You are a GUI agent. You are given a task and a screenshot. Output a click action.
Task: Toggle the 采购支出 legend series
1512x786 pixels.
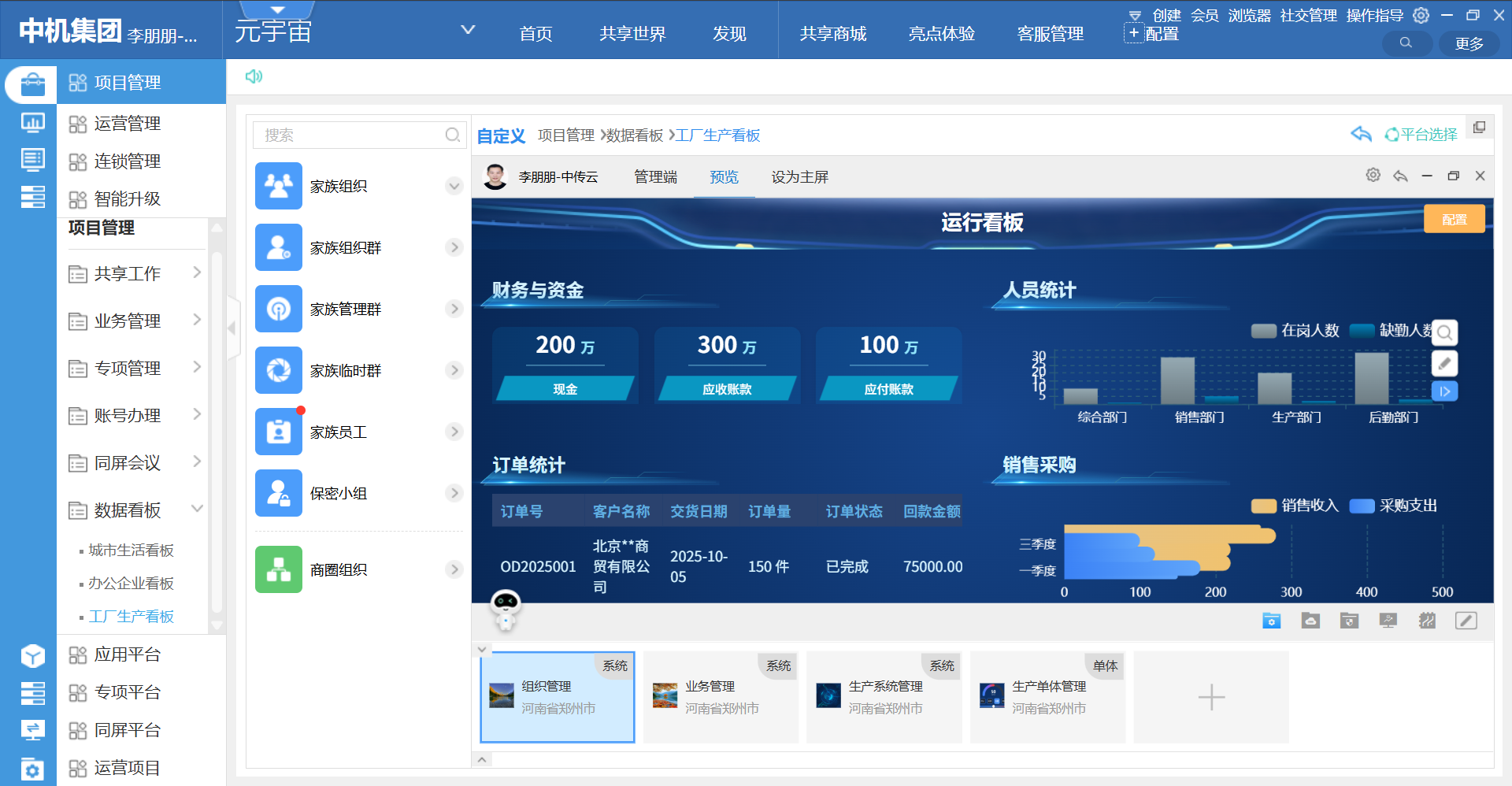click(1394, 506)
